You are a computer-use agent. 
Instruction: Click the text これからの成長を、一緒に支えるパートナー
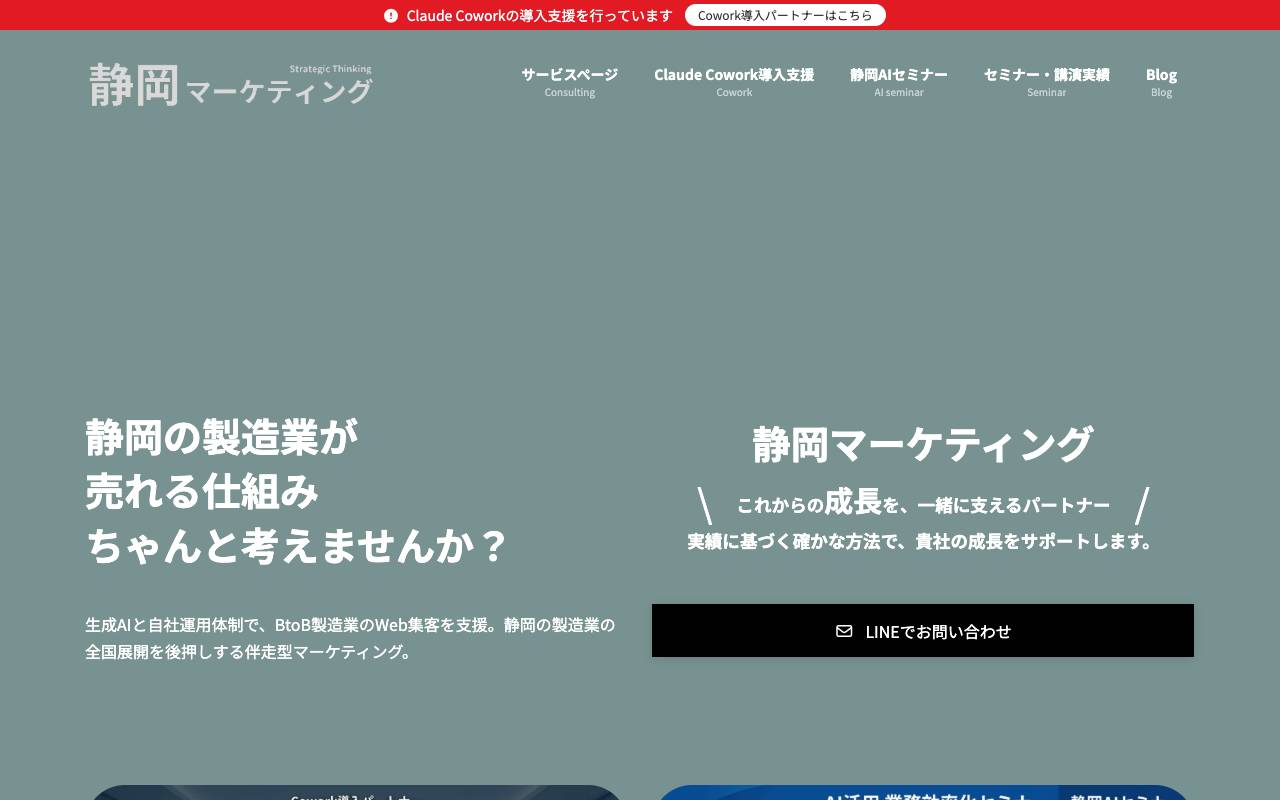(923, 503)
